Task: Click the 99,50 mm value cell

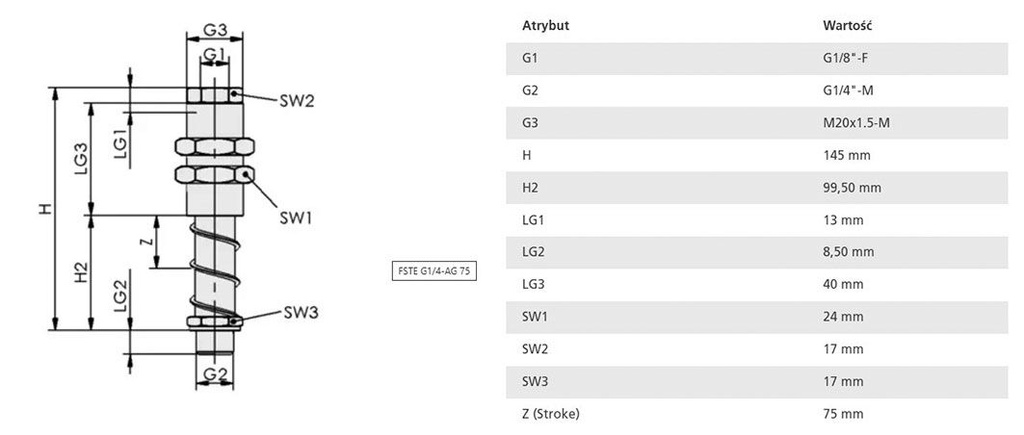Action: point(850,187)
